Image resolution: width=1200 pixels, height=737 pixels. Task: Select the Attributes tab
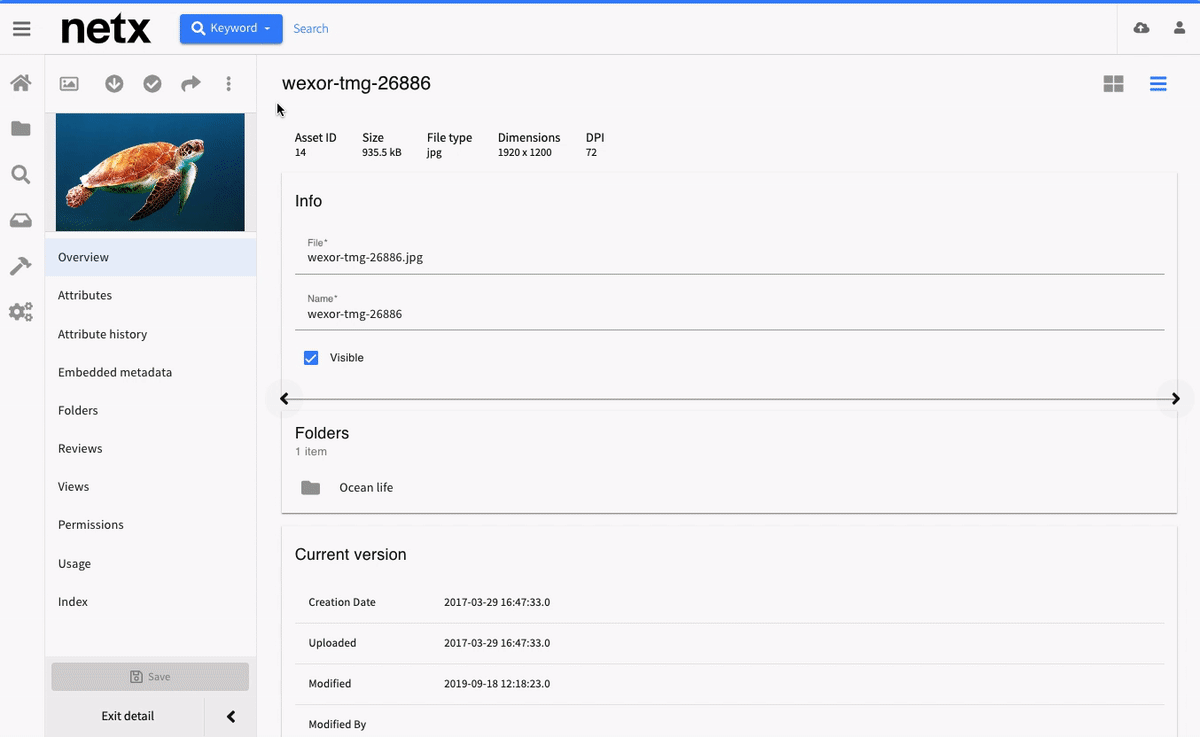(85, 296)
